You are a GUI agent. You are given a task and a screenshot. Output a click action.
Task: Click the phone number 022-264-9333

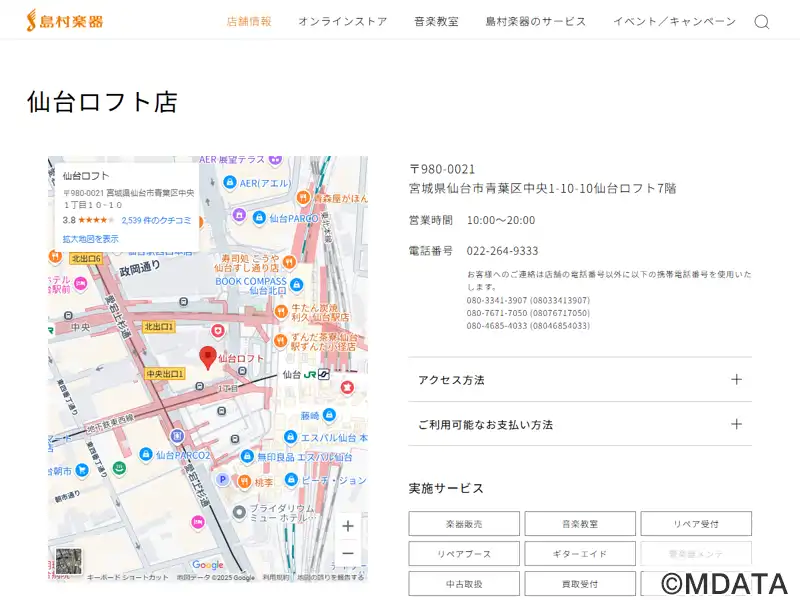(x=502, y=251)
